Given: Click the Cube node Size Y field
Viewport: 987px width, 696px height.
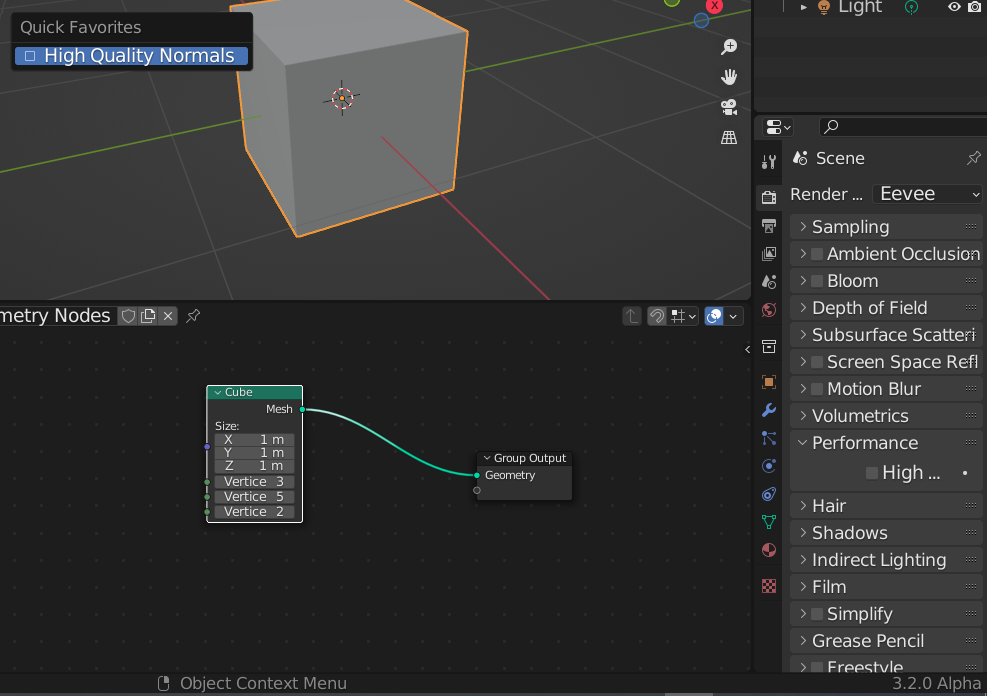Looking at the screenshot, I should (x=254, y=453).
